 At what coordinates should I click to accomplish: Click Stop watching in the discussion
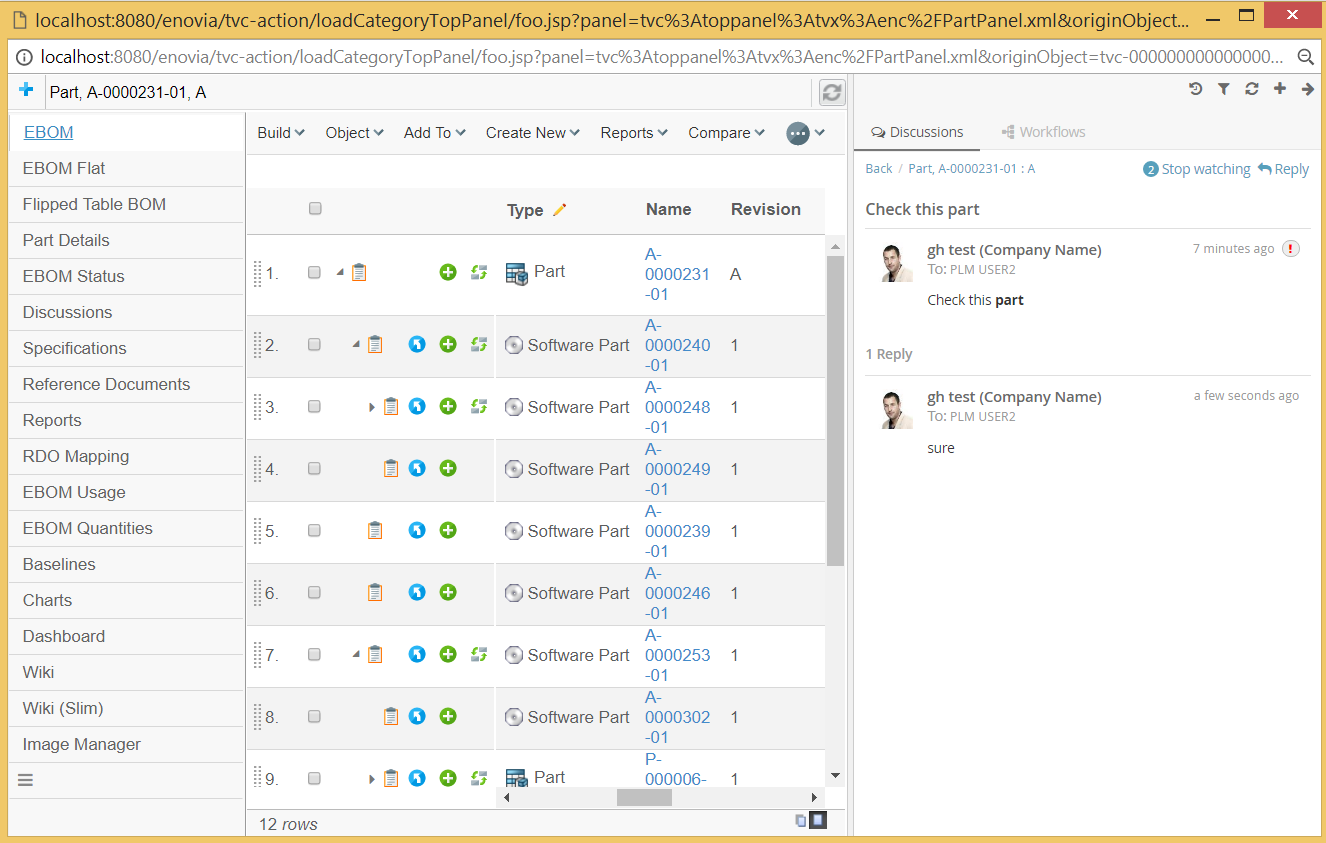[x=1206, y=168]
